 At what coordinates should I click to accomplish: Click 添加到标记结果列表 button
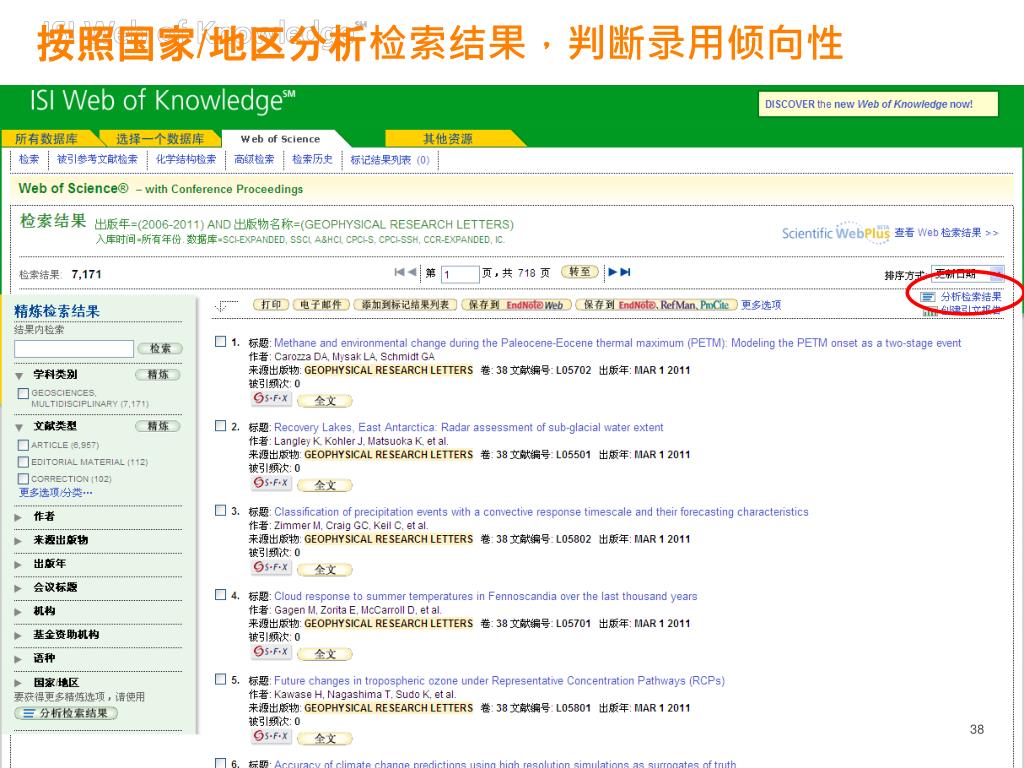point(405,304)
